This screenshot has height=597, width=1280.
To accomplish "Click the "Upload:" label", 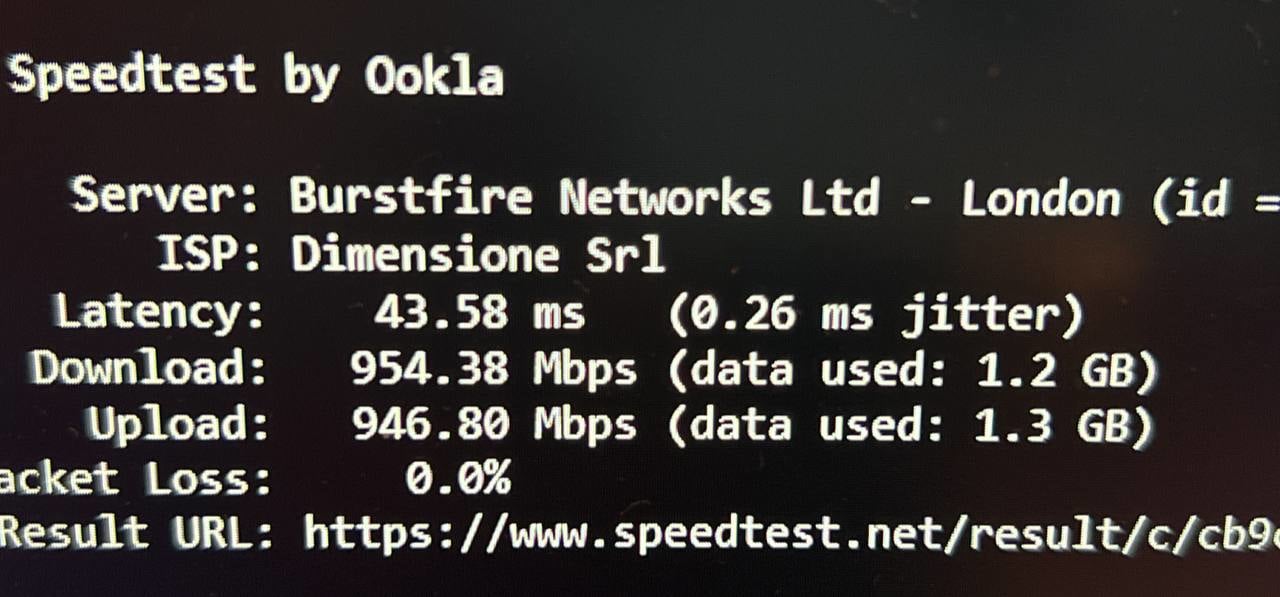I will (x=178, y=425).
